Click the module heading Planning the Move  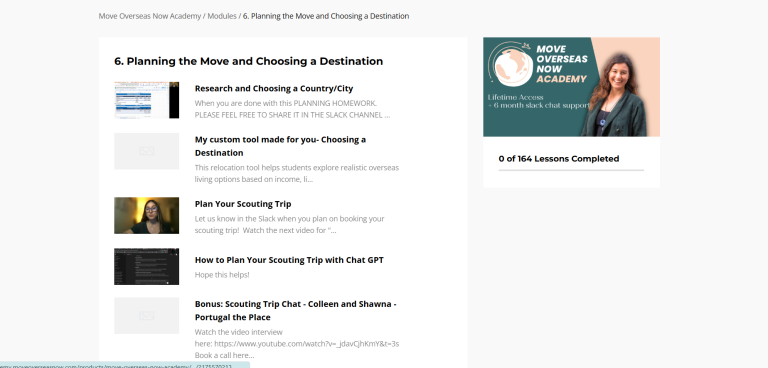(x=249, y=61)
